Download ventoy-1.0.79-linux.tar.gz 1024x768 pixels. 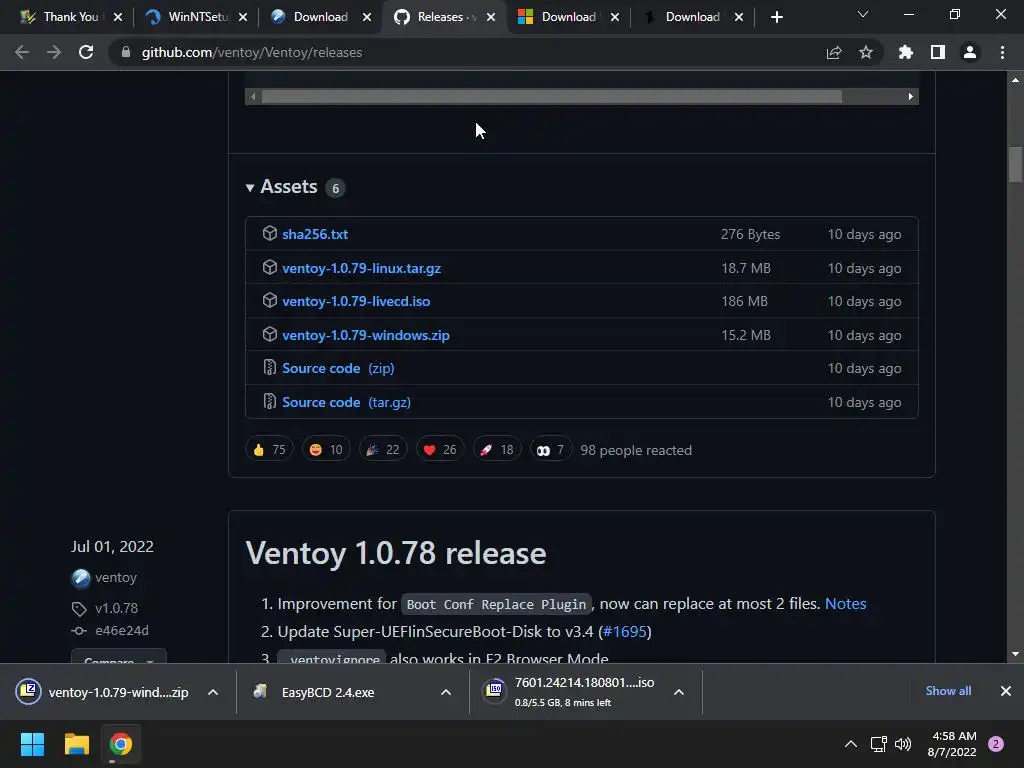point(361,268)
